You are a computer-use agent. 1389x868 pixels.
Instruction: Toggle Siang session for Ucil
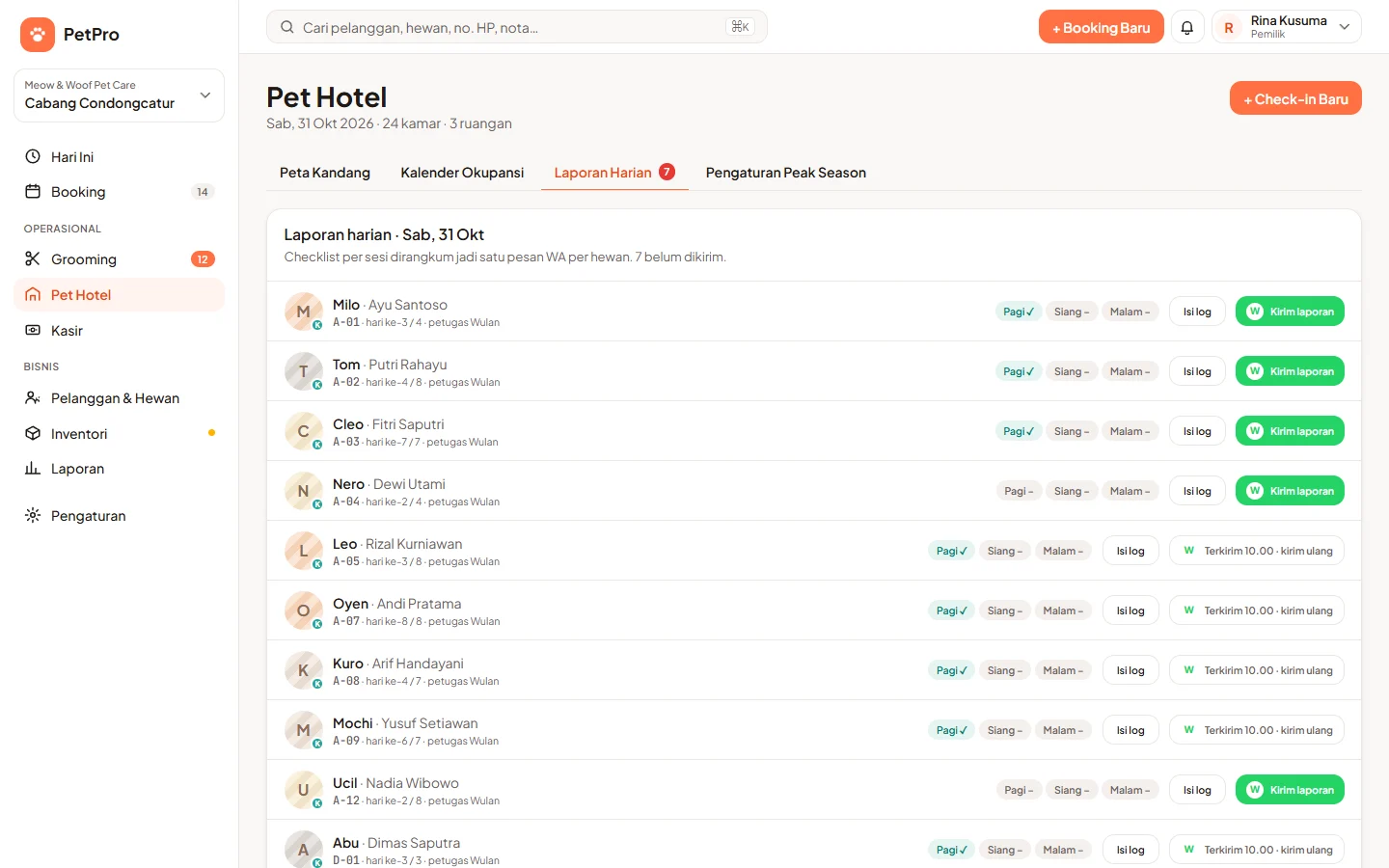pyautogui.click(x=1072, y=790)
